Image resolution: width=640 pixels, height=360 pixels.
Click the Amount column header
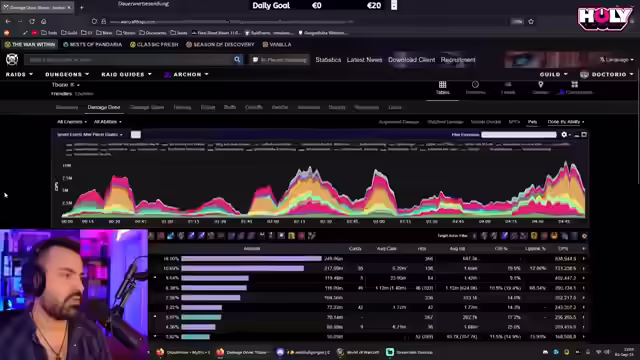(251, 248)
